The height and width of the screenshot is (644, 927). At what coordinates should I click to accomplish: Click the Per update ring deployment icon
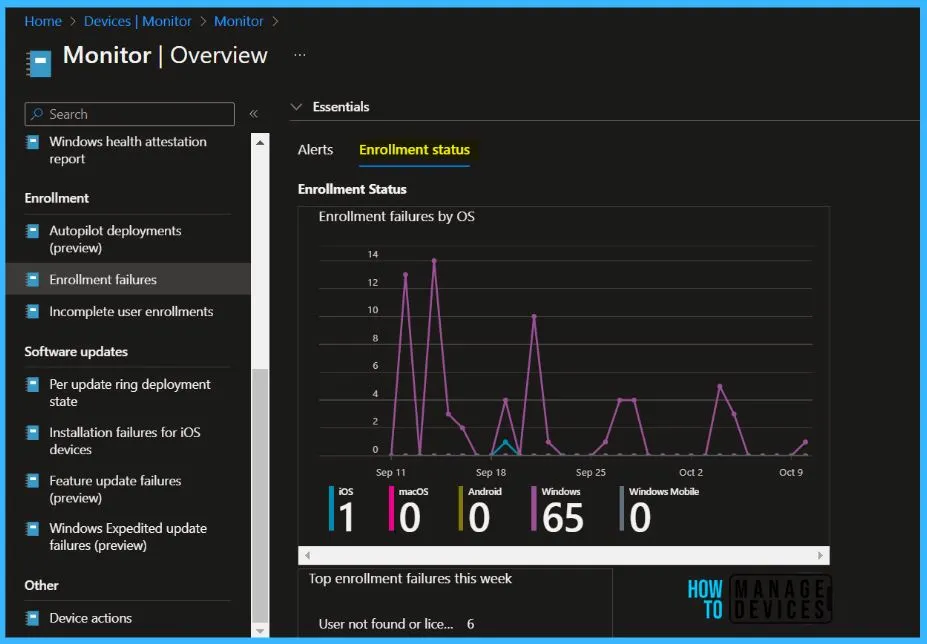(33, 384)
